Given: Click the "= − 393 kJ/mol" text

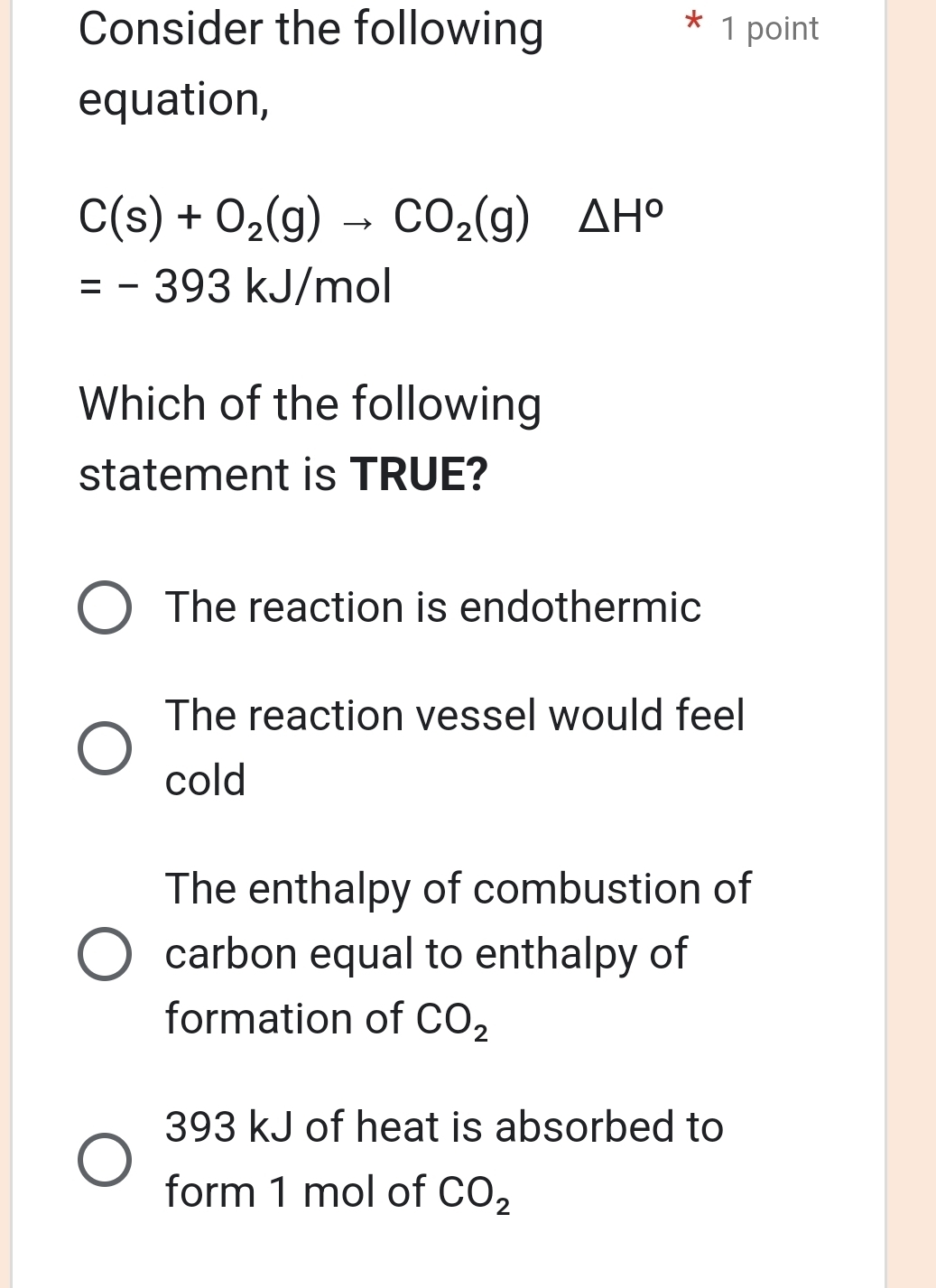Looking at the screenshot, I should coord(235,286).
